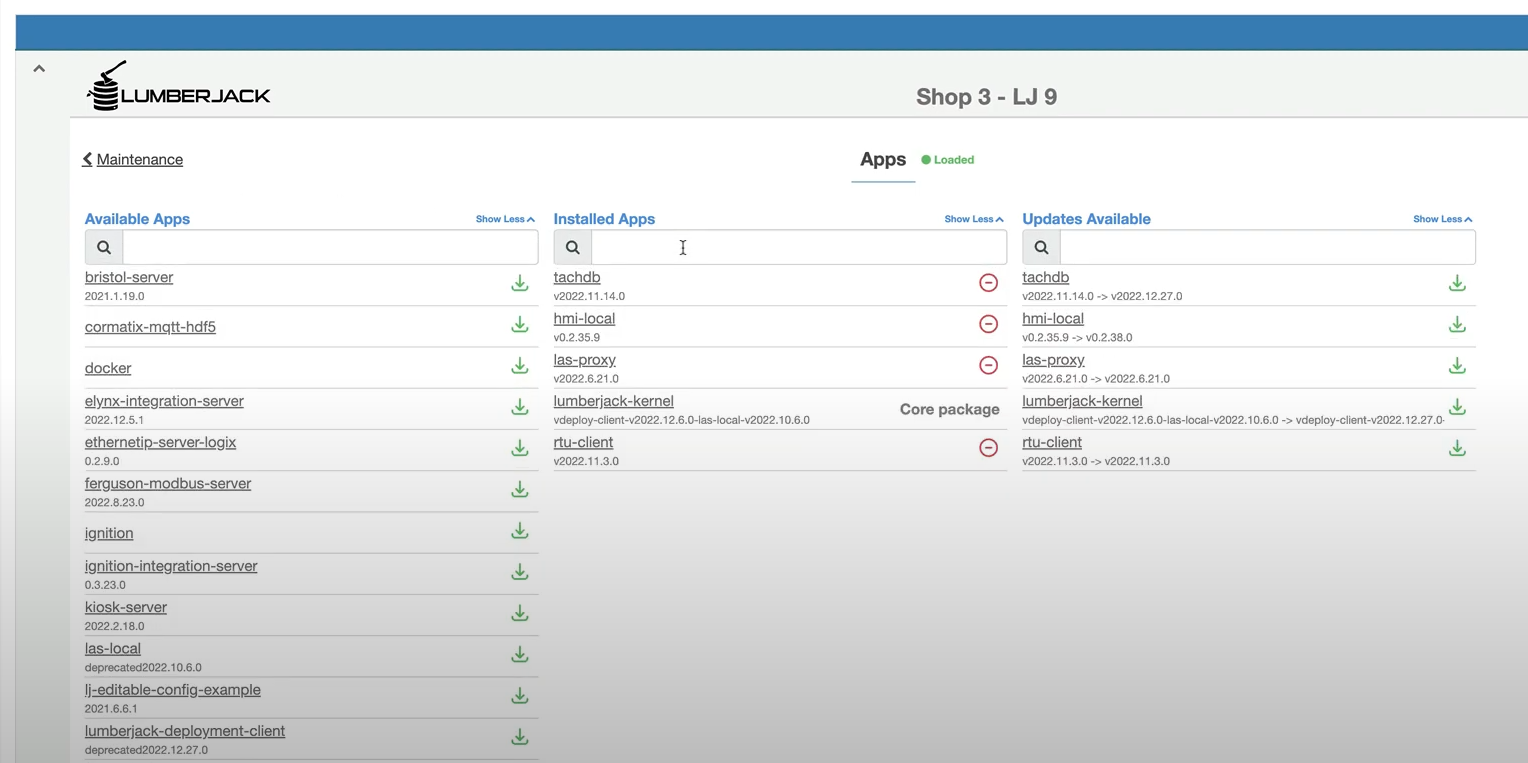Install kiosk-server via download icon

click(x=520, y=613)
